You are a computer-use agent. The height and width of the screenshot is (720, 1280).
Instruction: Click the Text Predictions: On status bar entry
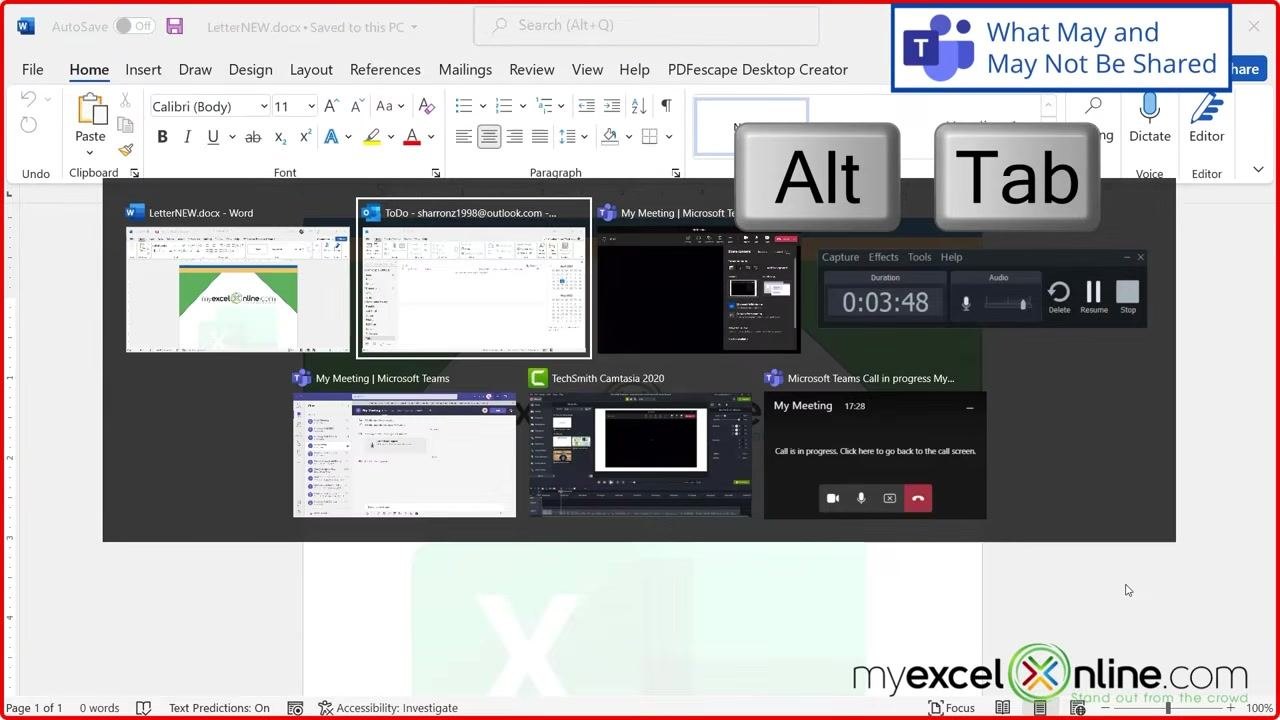click(219, 708)
